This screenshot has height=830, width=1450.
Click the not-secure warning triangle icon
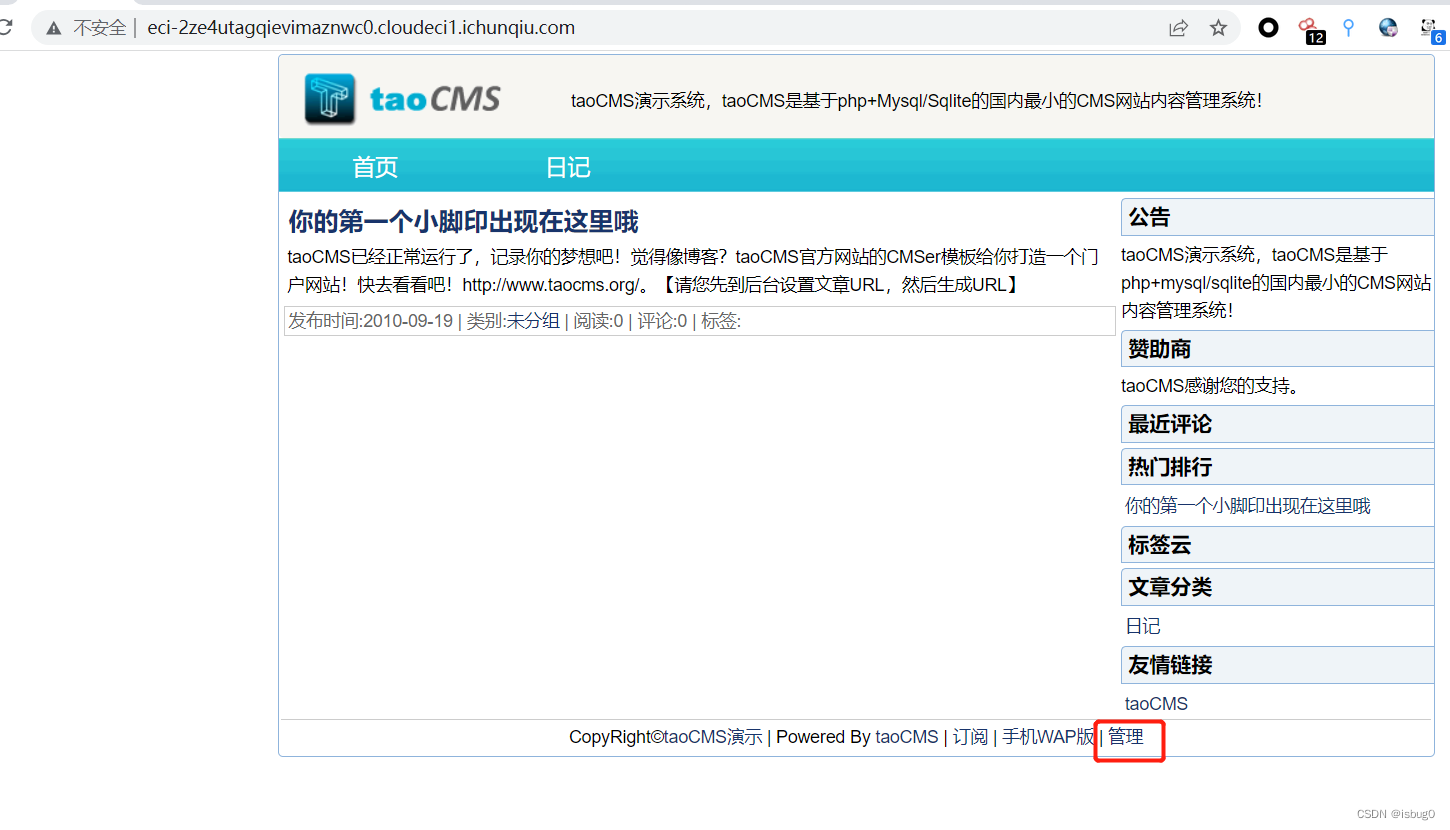(x=54, y=28)
